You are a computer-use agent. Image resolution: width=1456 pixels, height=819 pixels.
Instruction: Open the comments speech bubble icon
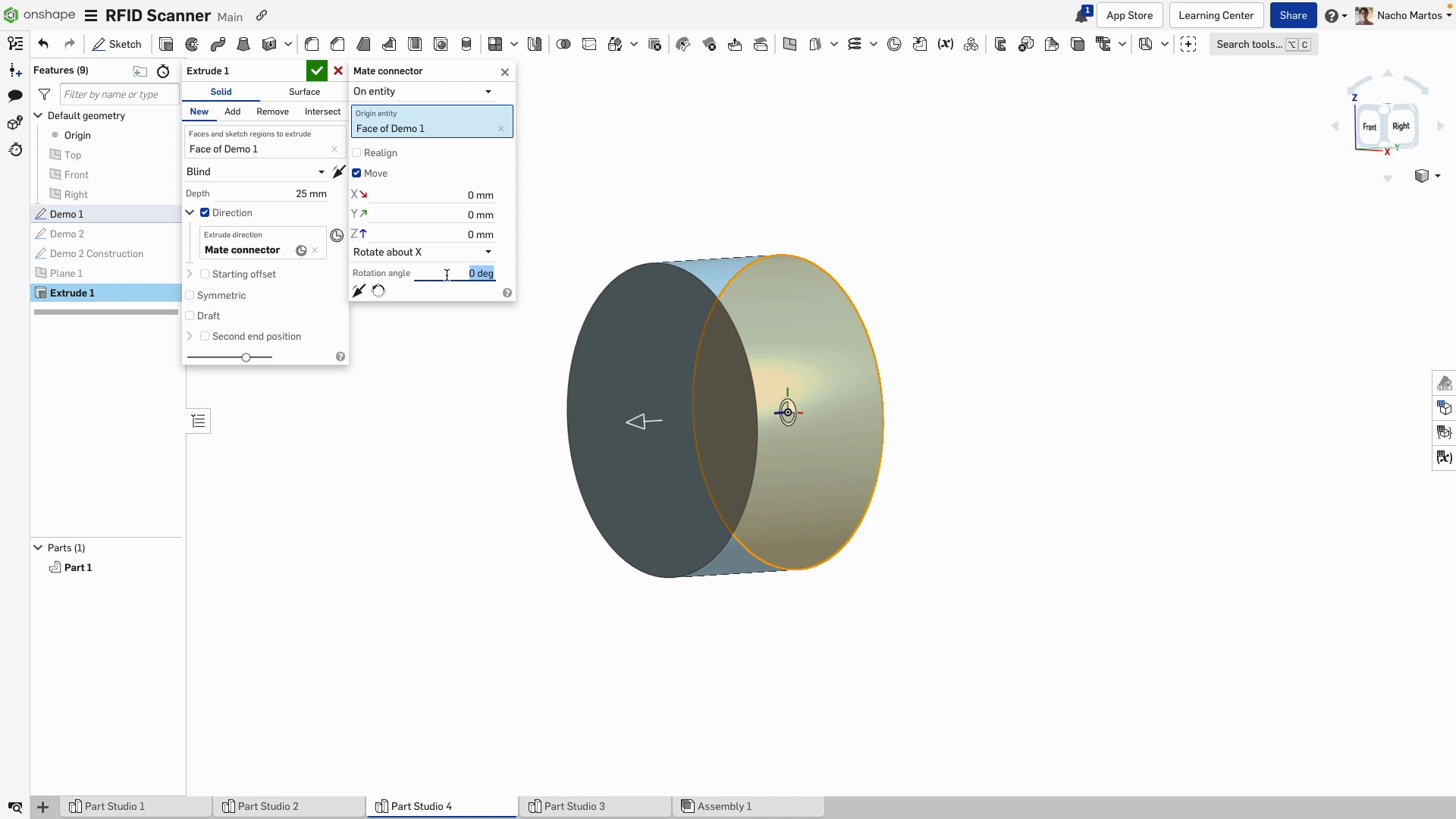click(15, 96)
